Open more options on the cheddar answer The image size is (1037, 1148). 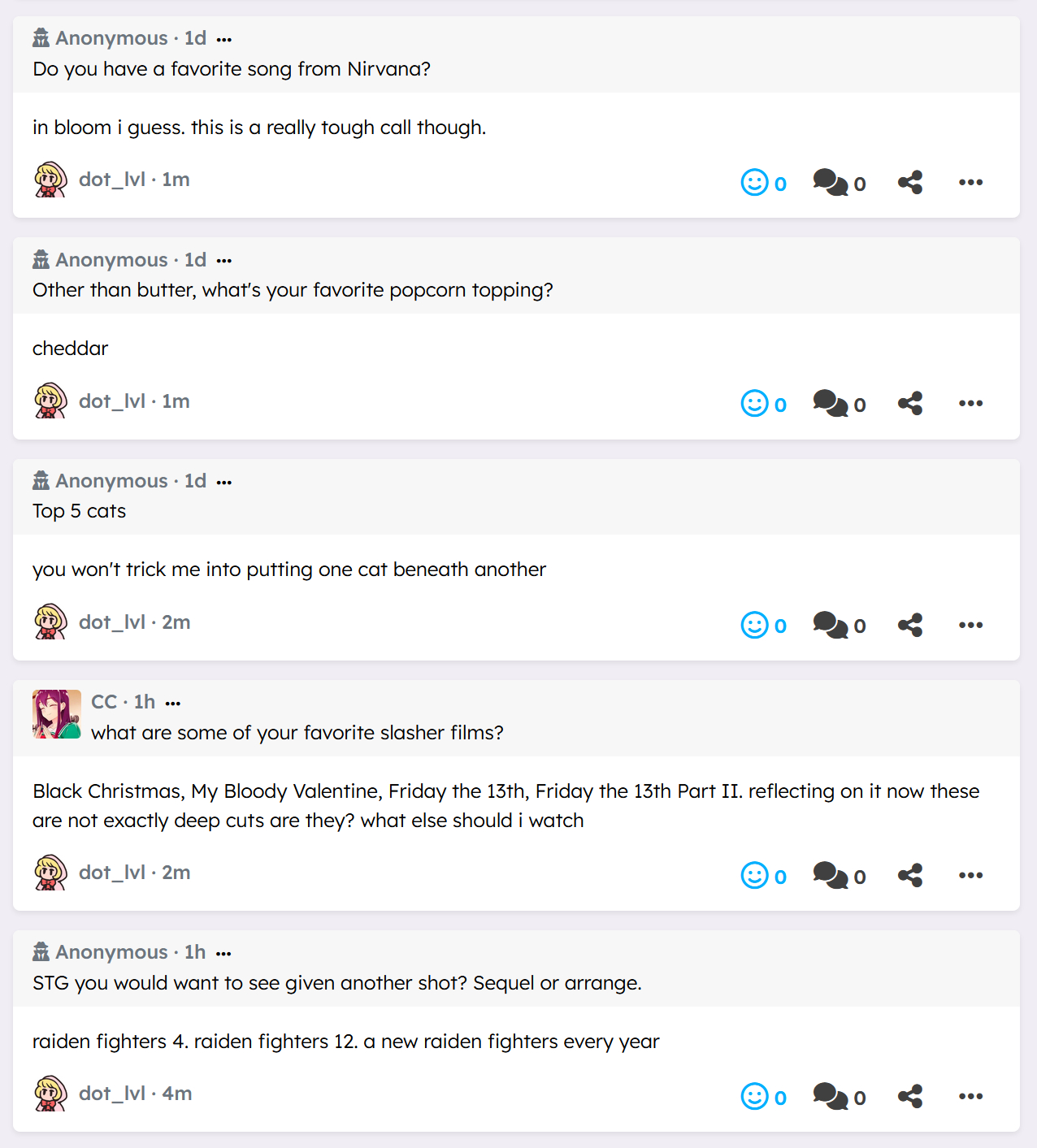coord(970,403)
